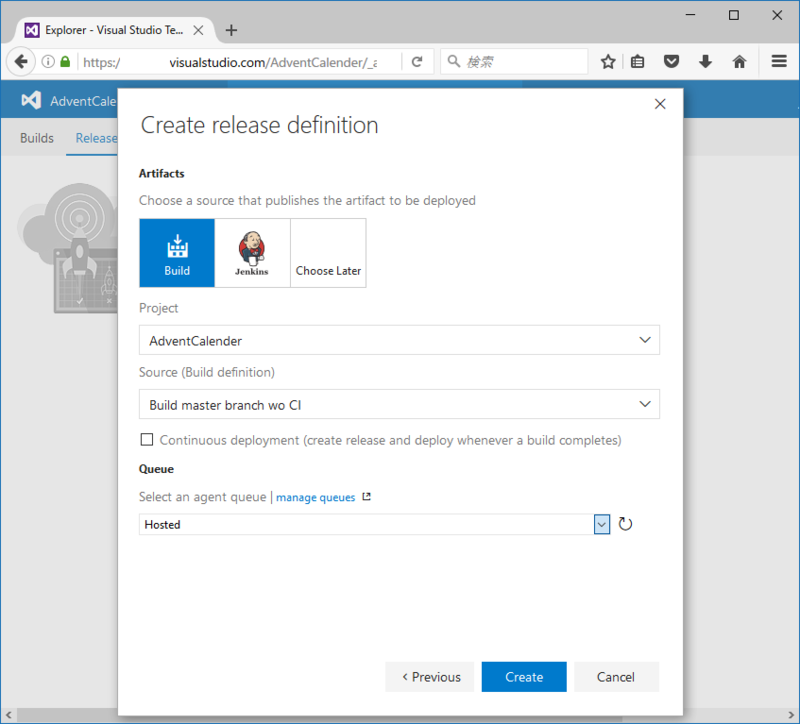
Task: Enable the Continuous deployment checkbox
Action: pos(147,439)
